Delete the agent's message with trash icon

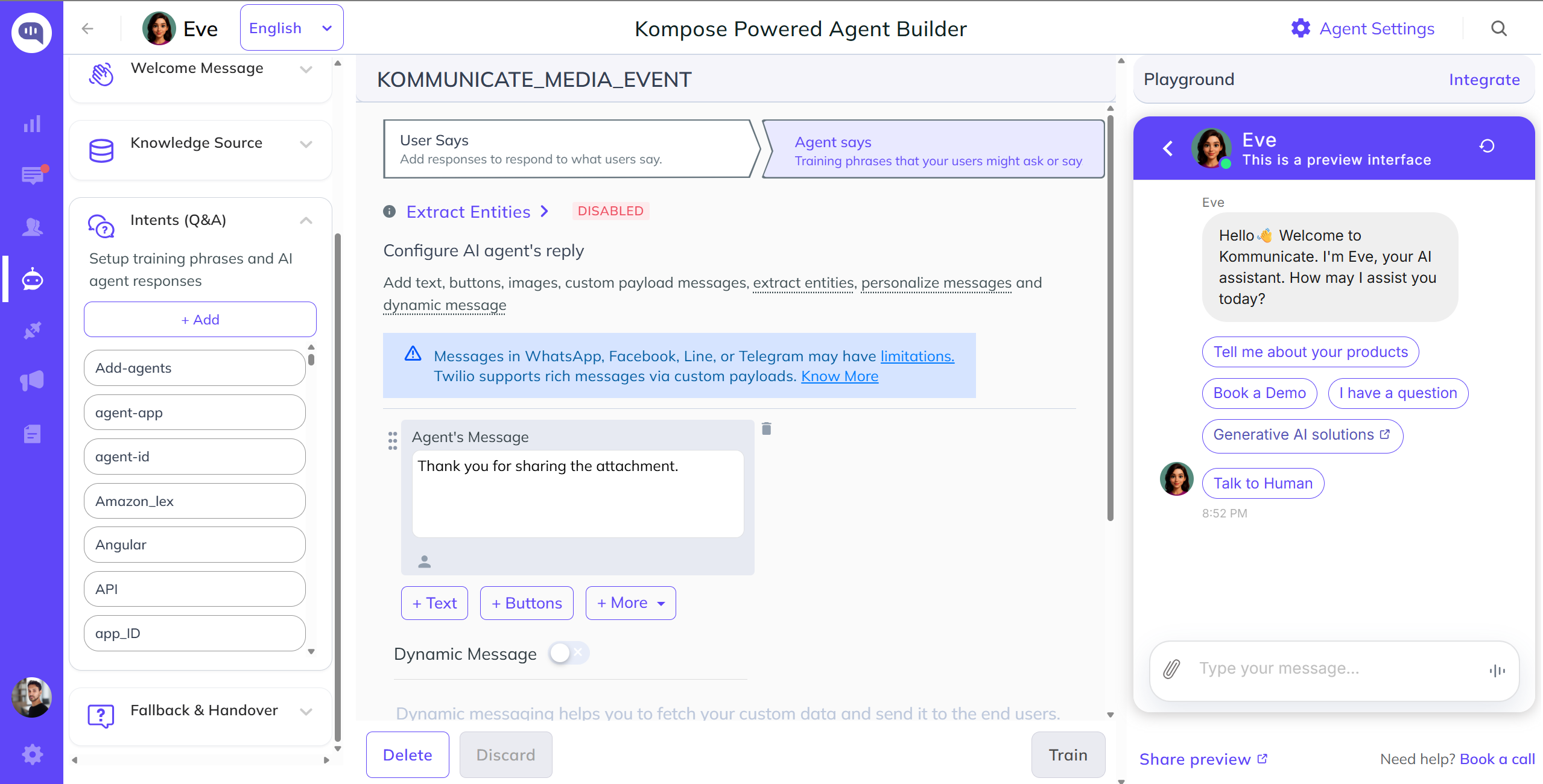[x=767, y=429]
